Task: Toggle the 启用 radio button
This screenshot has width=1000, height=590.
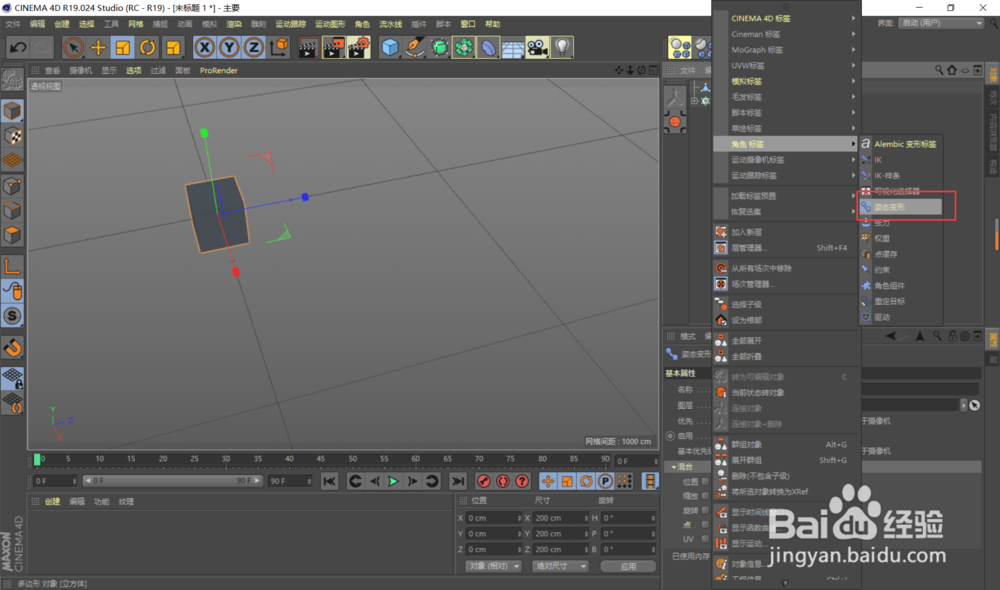Action: point(670,436)
